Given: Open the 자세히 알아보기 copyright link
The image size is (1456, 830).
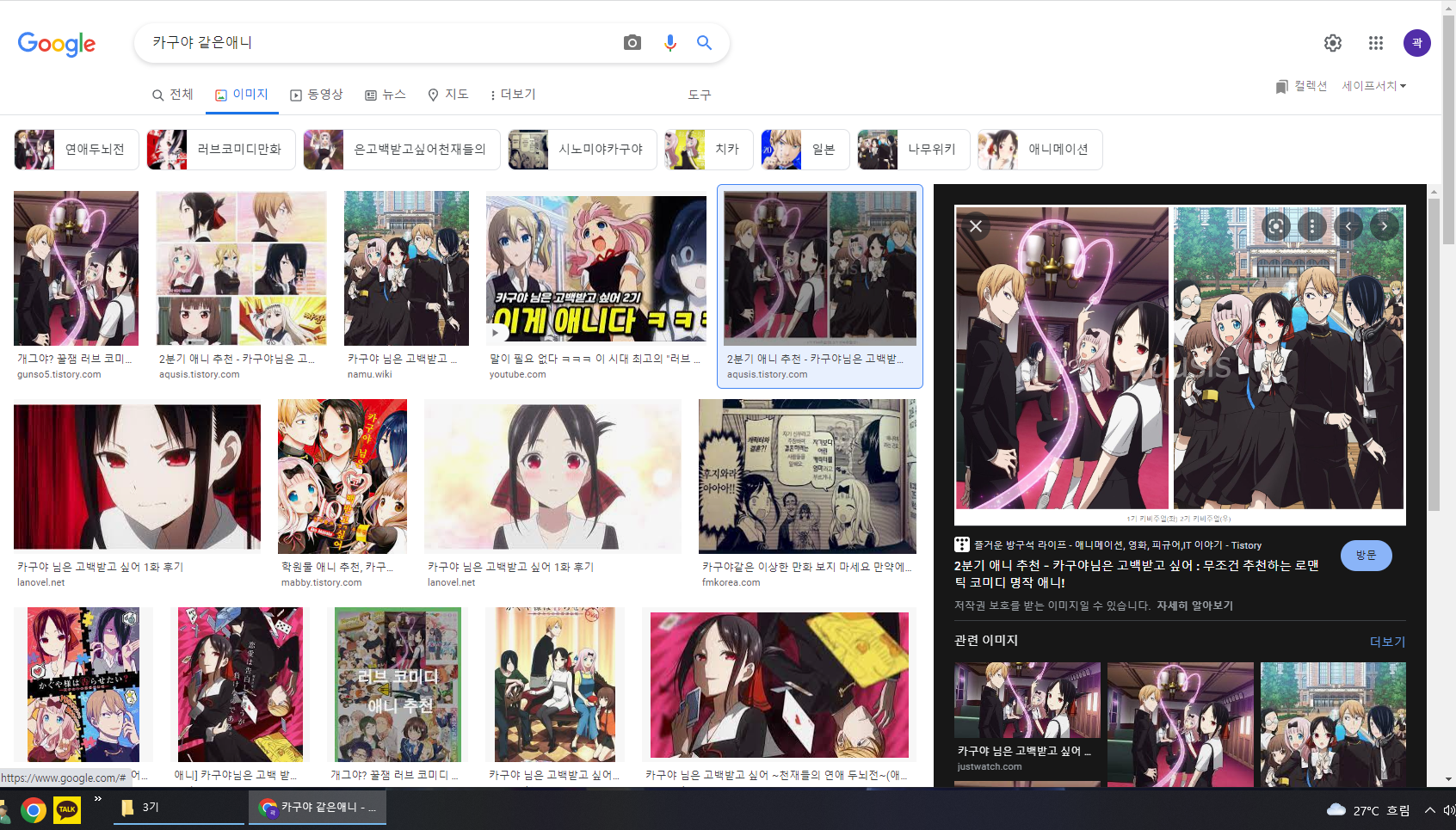Looking at the screenshot, I should 1194,606.
